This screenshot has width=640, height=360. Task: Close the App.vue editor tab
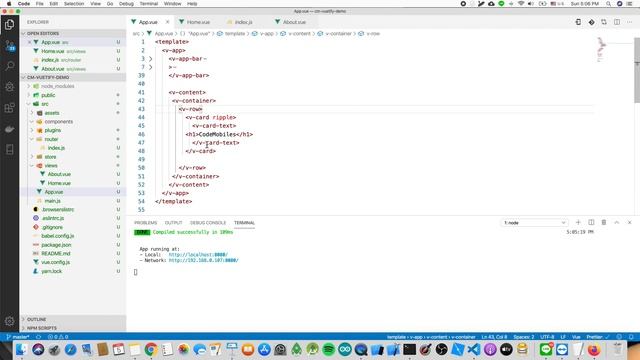pyautogui.click(x=167, y=22)
